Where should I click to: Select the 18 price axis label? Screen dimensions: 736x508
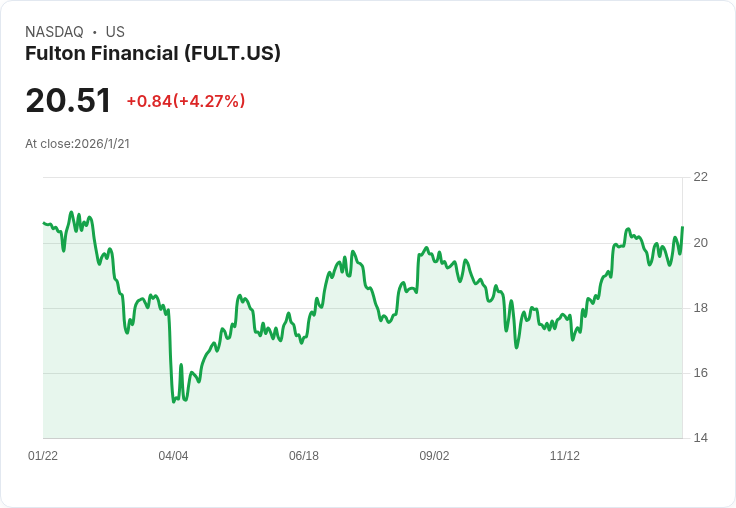tap(700, 308)
